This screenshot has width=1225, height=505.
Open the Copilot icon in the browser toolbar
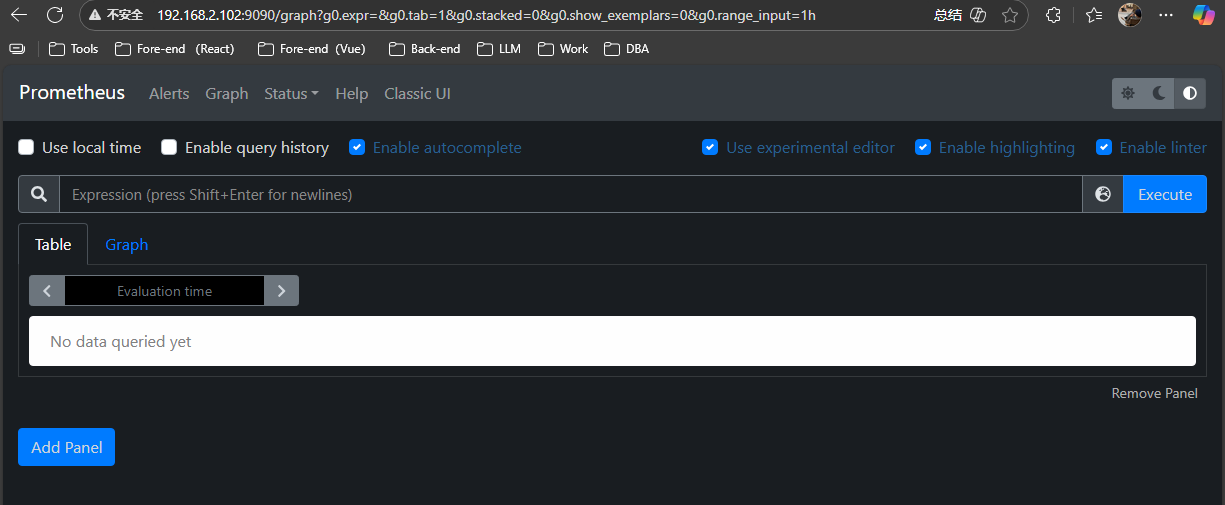[1204, 15]
